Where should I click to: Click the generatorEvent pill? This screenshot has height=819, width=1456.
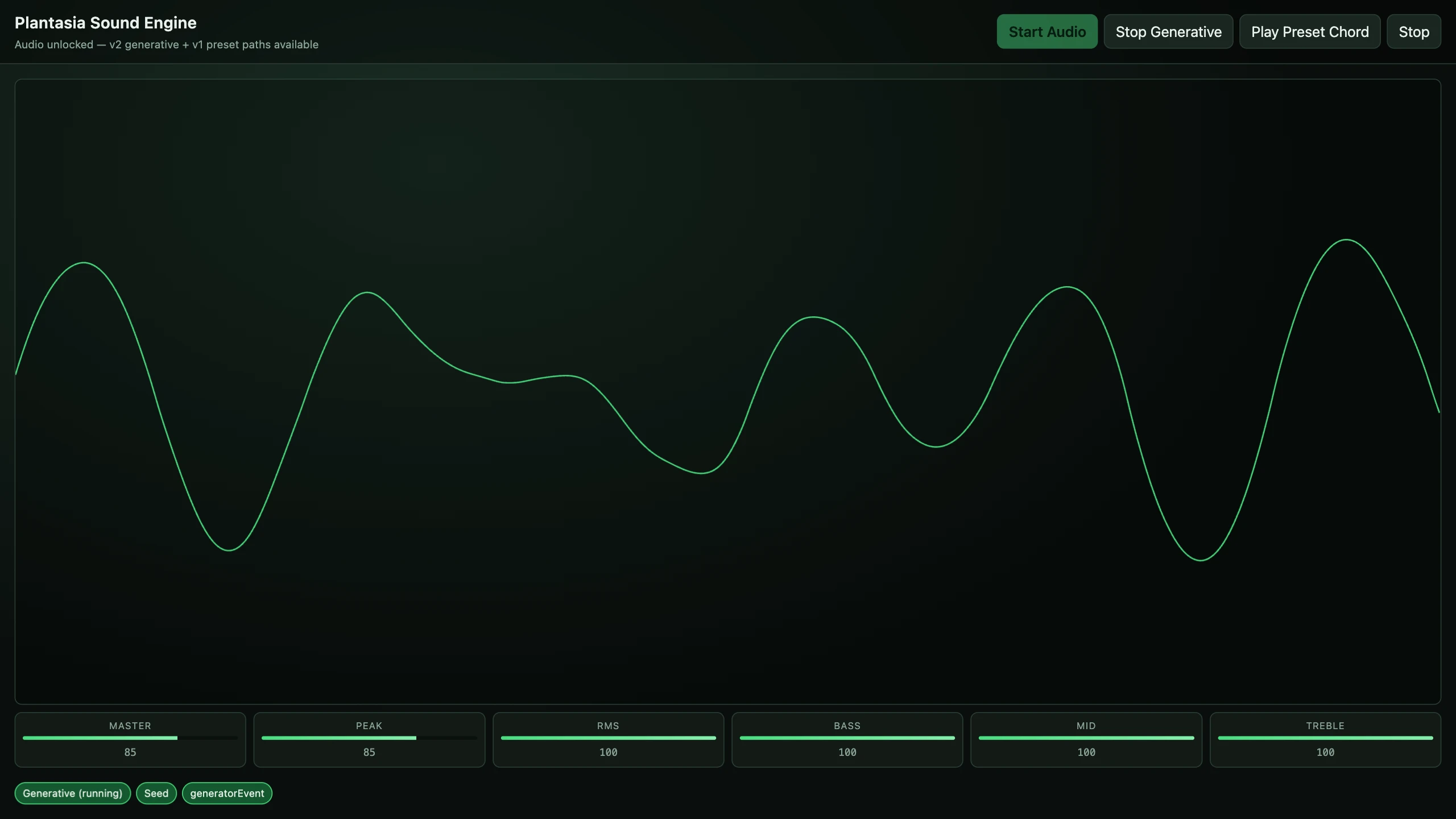coord(227,793)
